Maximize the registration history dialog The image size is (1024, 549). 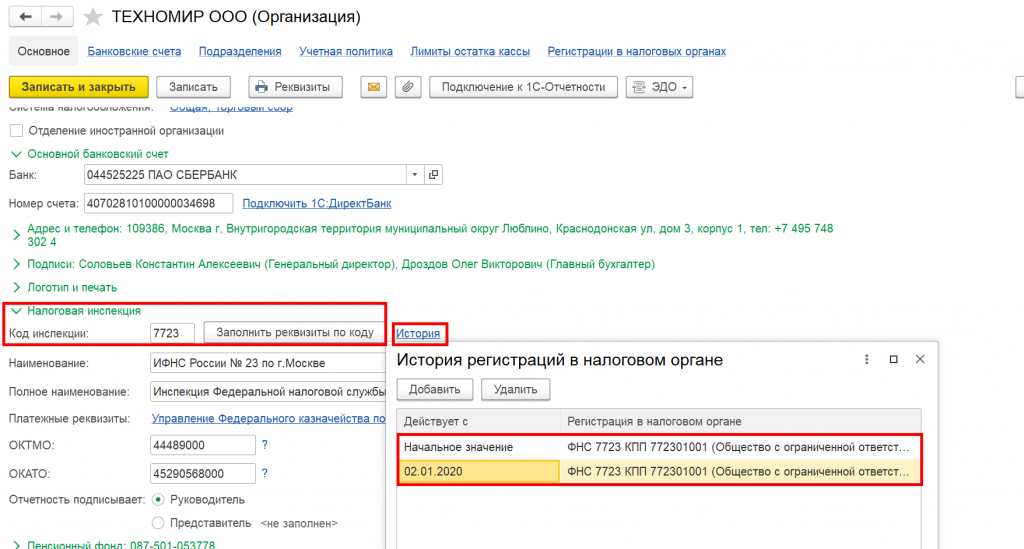tap(893, 360)
